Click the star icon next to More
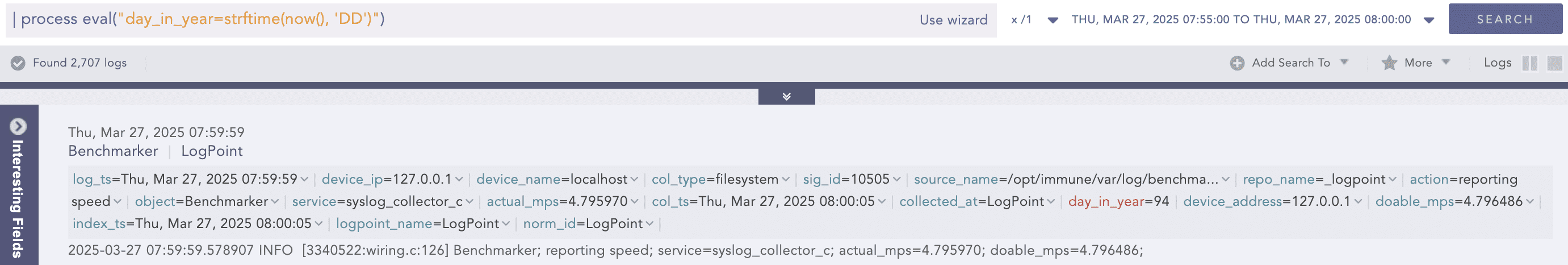 (x=1389, y=63)
